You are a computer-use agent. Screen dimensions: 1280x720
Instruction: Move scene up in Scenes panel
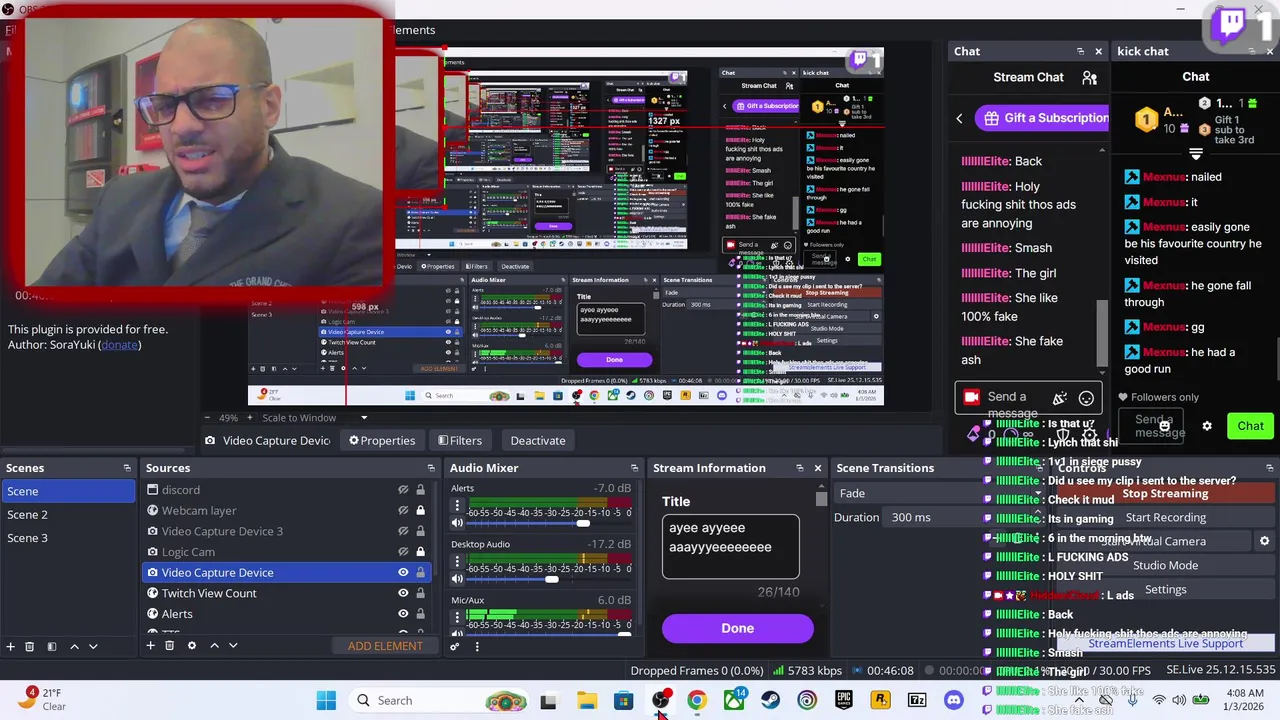point(74,646)
